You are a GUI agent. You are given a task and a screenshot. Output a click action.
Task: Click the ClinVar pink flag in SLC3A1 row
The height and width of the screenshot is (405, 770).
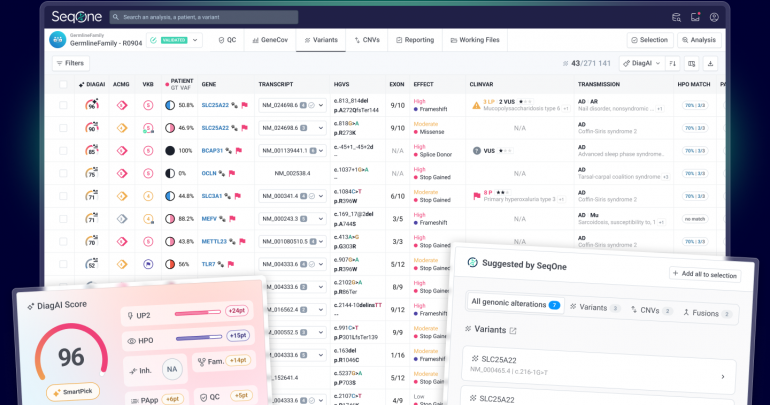pos(476,196)
